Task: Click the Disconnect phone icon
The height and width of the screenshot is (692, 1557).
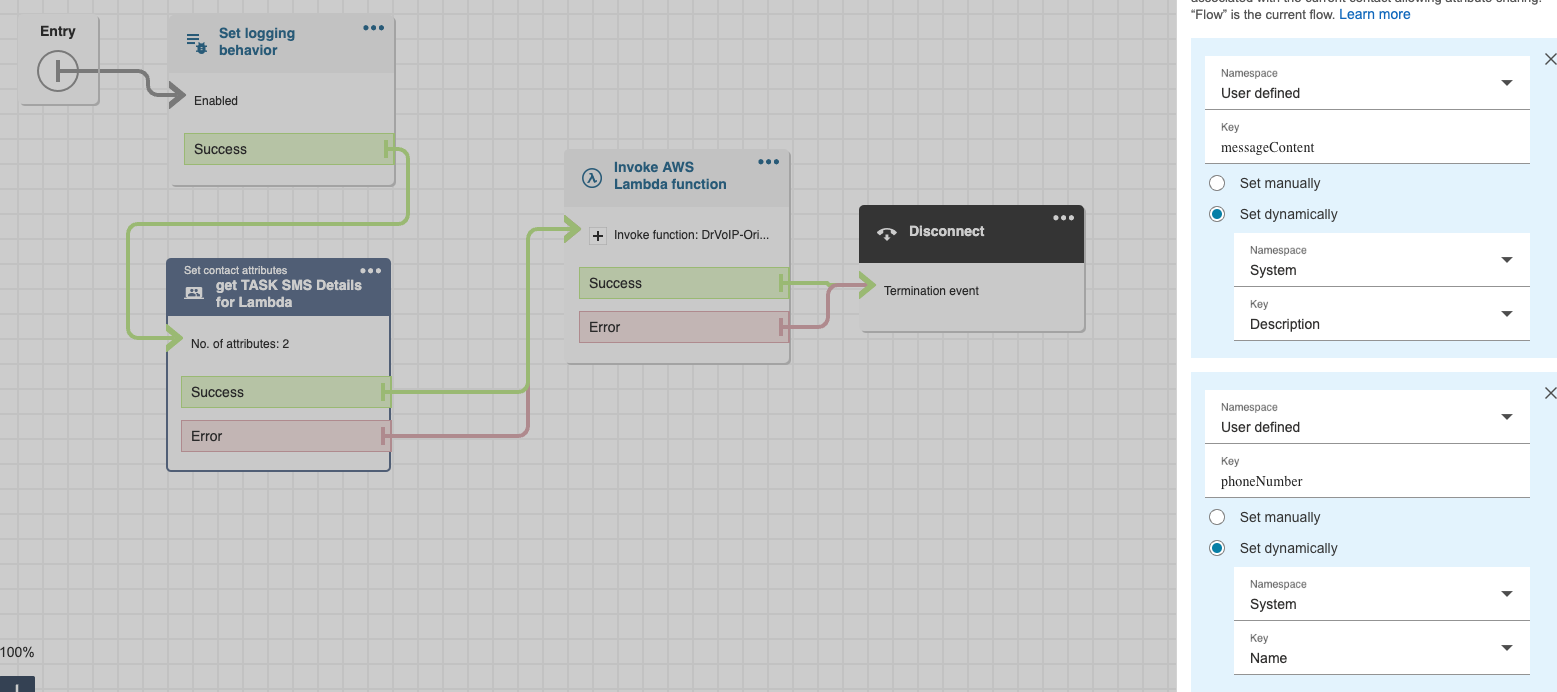Action: [886, 233]
